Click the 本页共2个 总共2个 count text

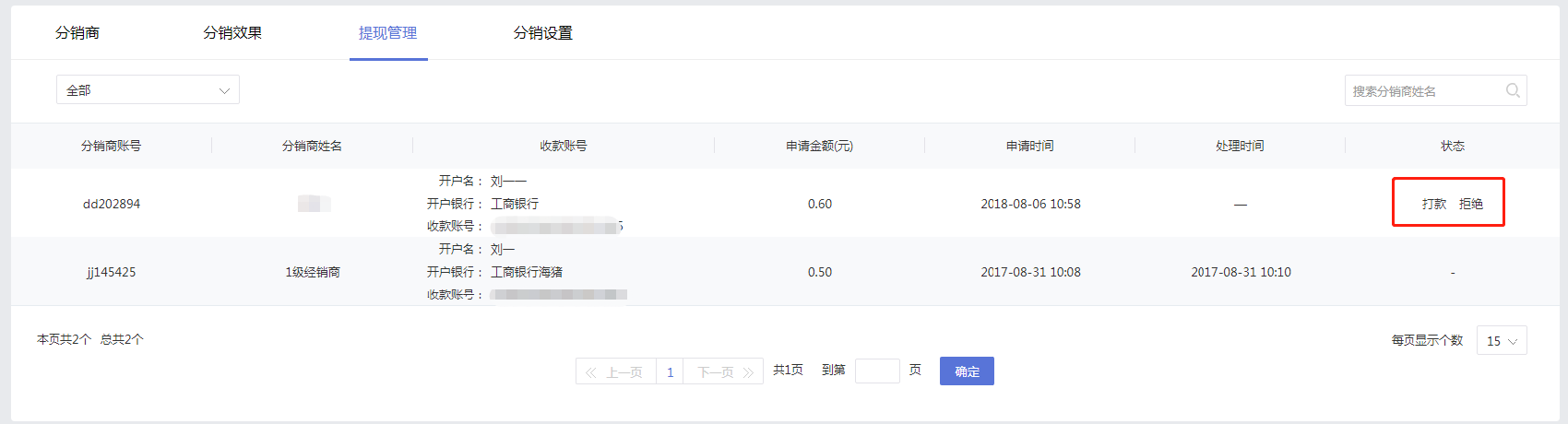pyautogui.click(x=90, y=339)
